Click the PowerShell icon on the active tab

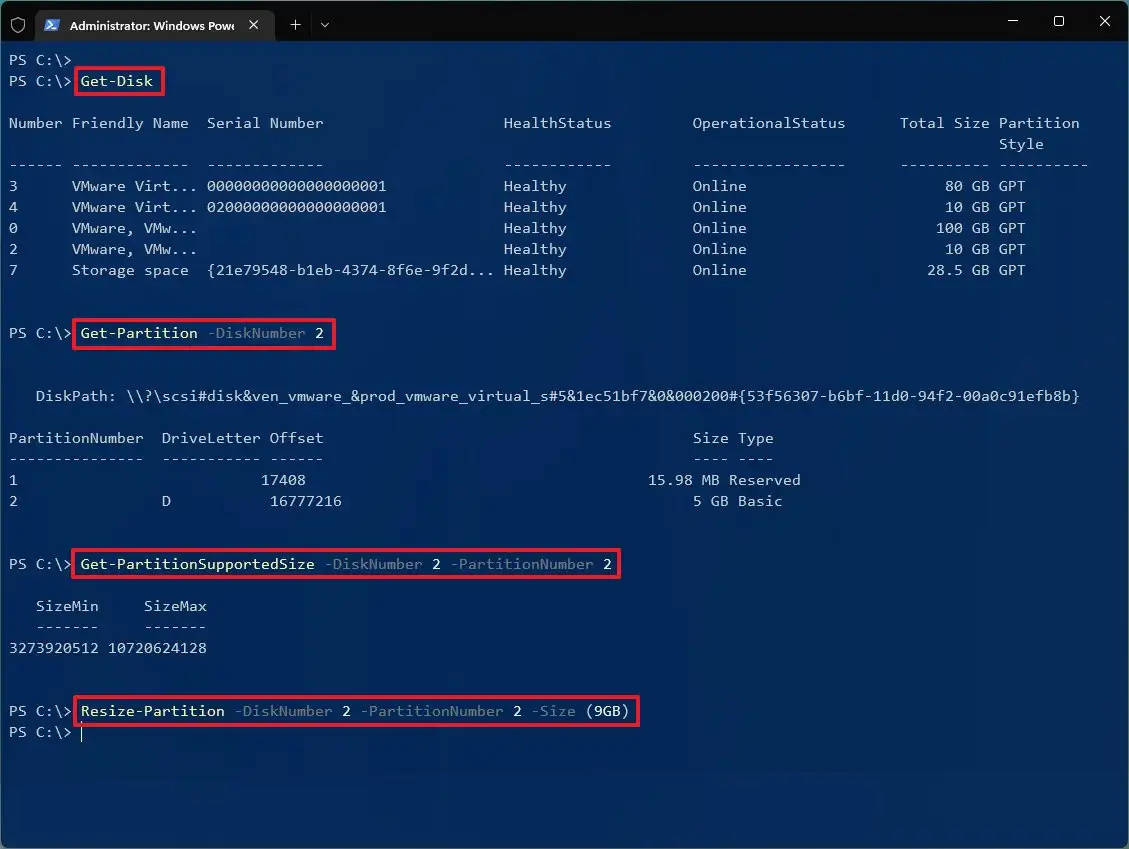51,24
